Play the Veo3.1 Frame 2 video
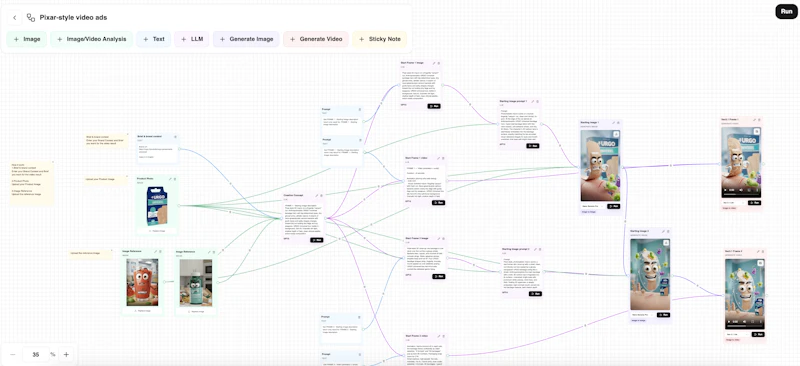 pyautogui.click(x=730, y=322)
